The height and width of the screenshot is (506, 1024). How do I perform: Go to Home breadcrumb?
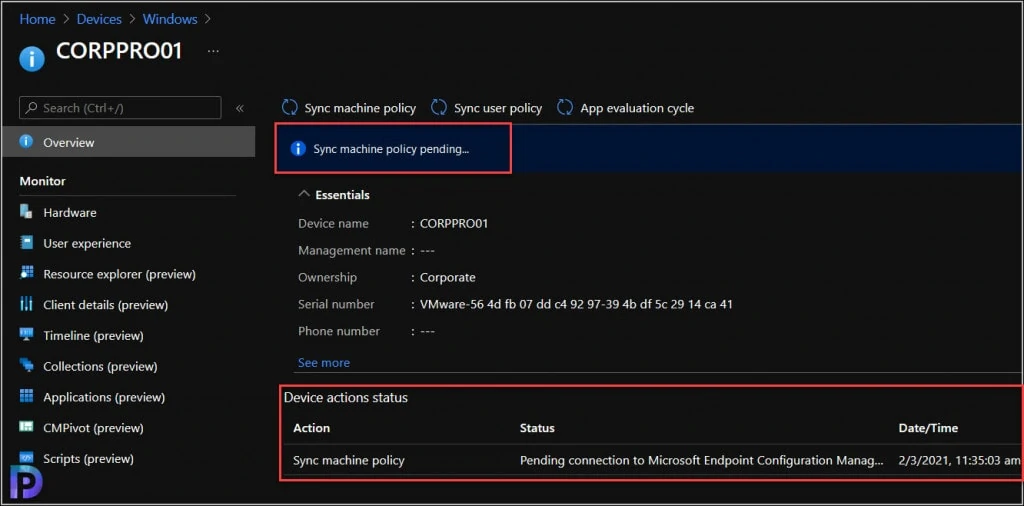tap(37, 19)
